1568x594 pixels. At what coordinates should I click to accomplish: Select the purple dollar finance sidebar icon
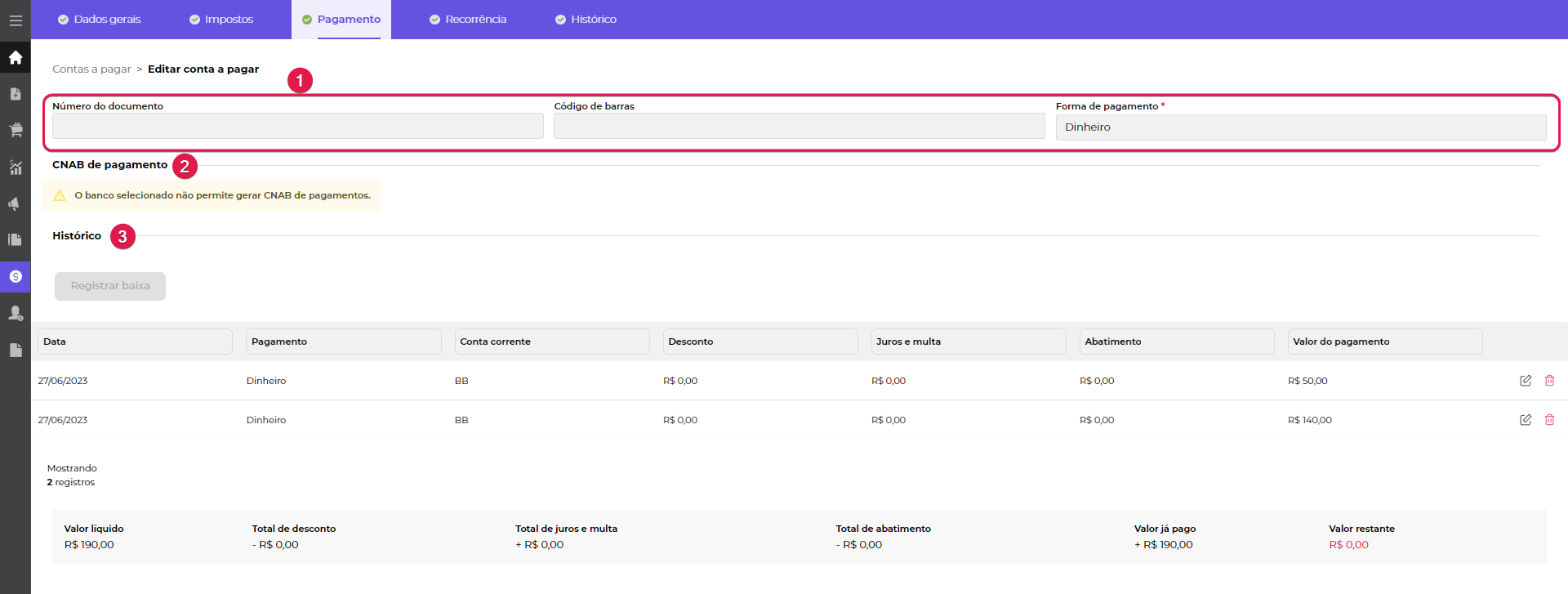(16, 277)
